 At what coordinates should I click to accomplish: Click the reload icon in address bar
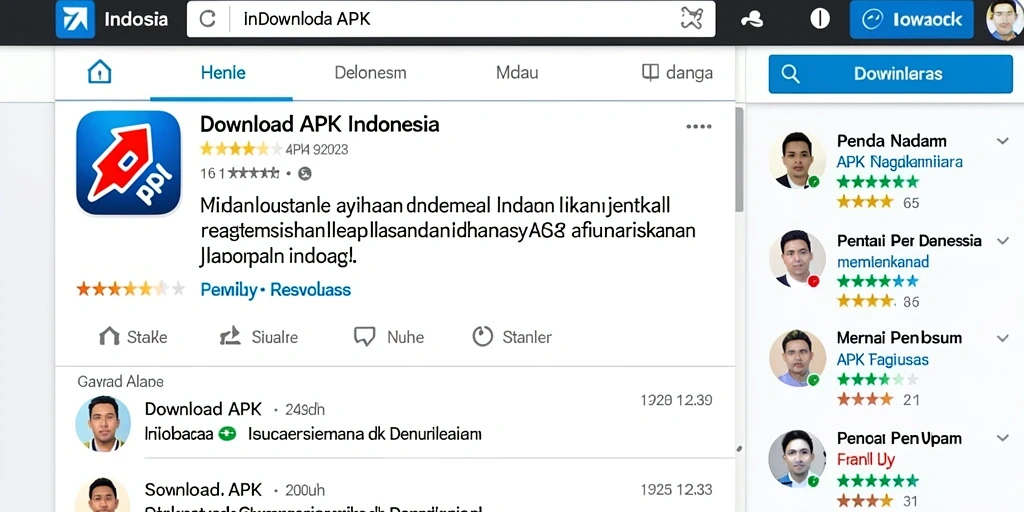[208, 19]
